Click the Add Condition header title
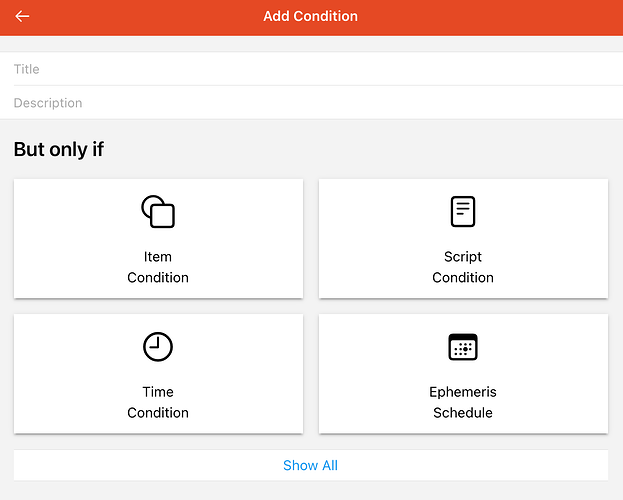 (310, 16)
